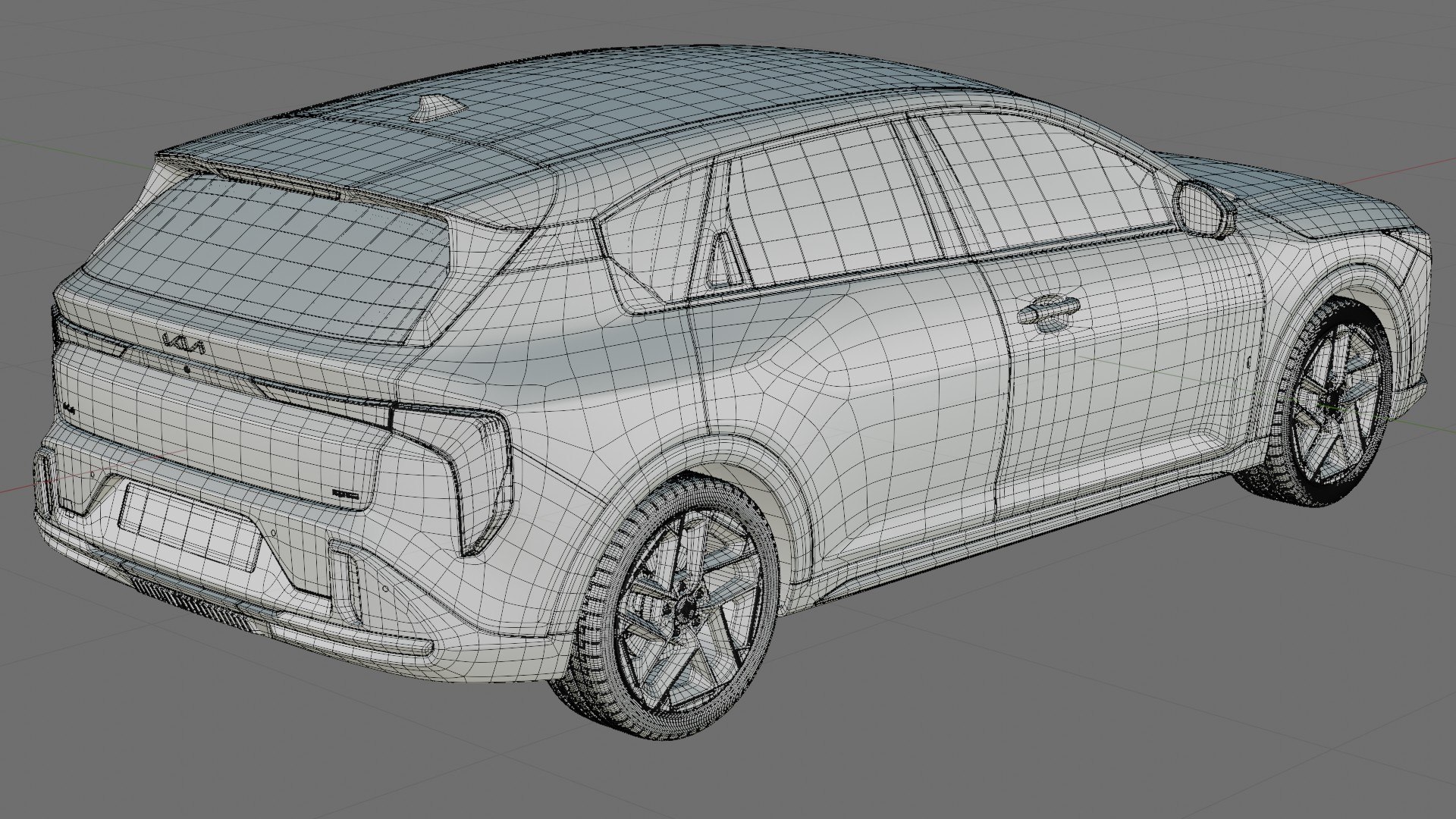Select the rear door window glass
1456x819 pixels.
click(x=834, y=206)
